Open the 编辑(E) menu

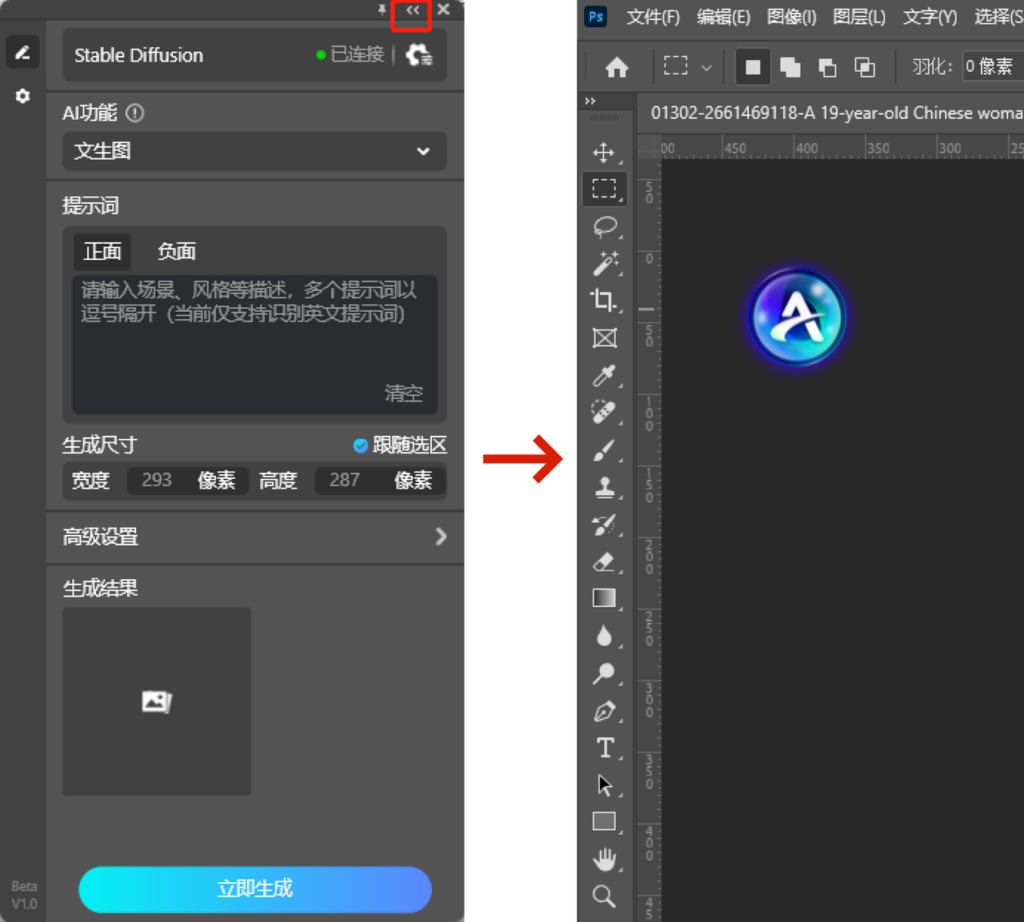[723, 17]
